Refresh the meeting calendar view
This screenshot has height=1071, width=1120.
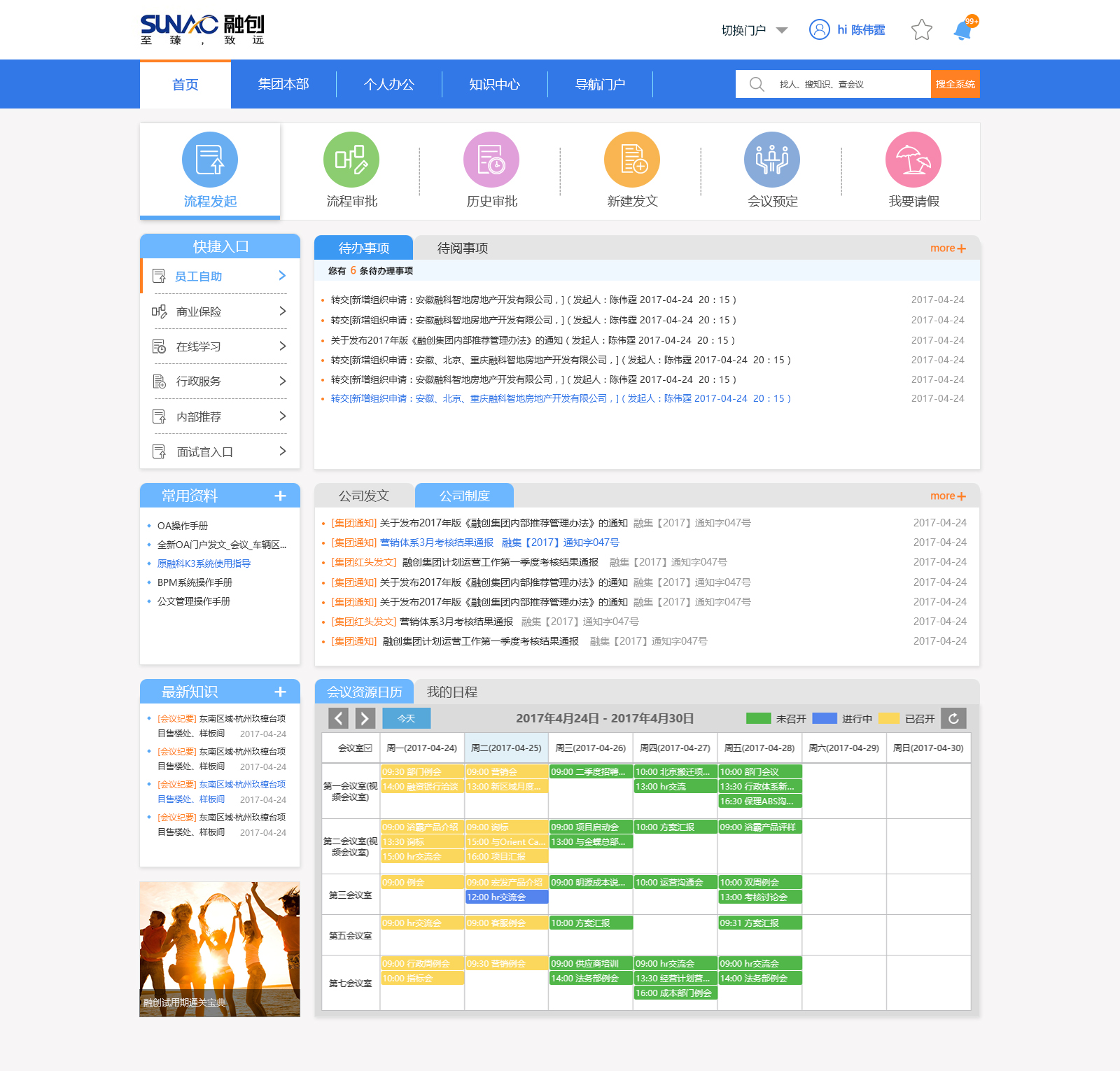[x=953, y=717]
